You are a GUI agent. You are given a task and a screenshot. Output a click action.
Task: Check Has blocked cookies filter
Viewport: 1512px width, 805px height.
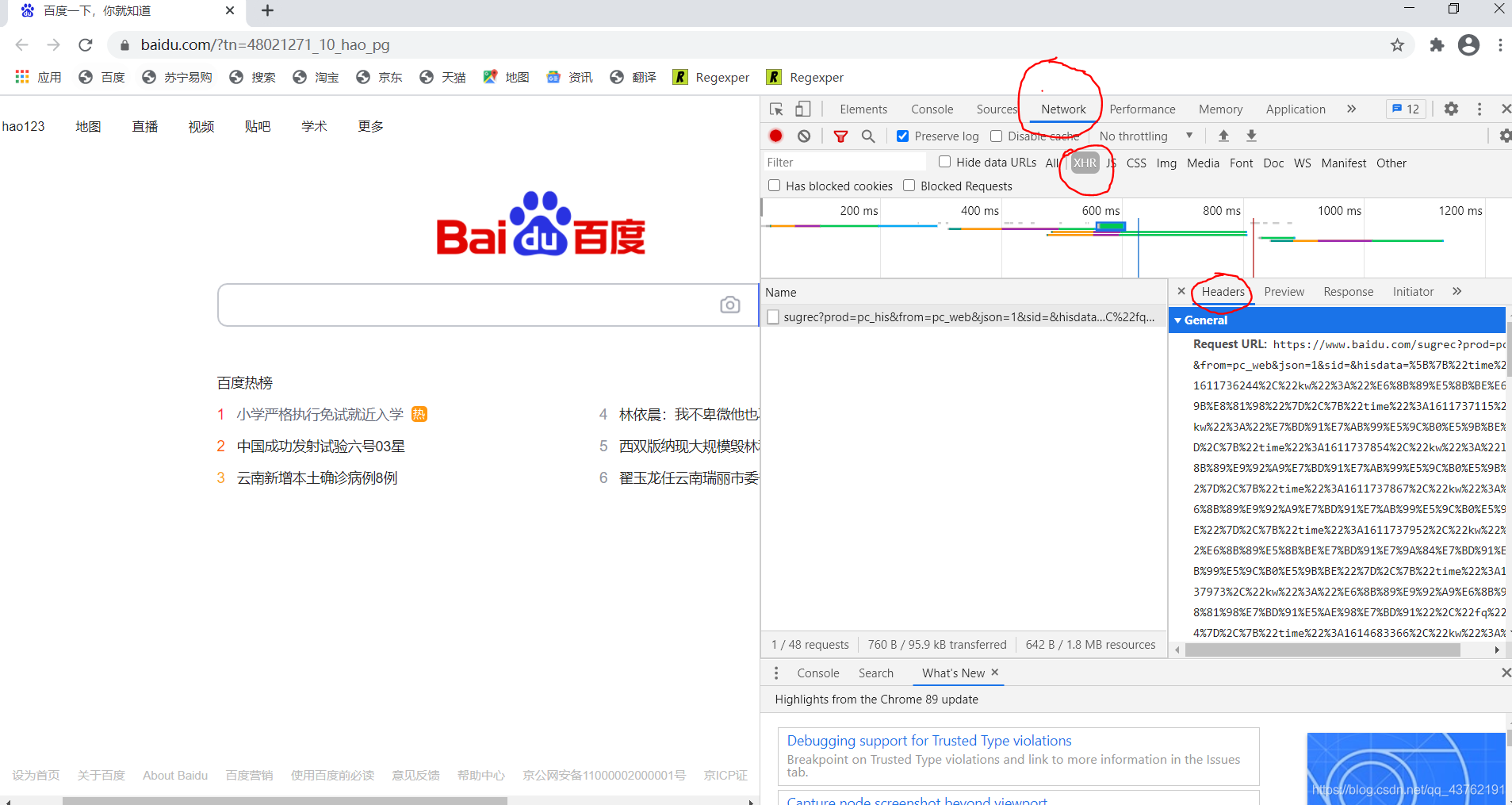[775, 186]
